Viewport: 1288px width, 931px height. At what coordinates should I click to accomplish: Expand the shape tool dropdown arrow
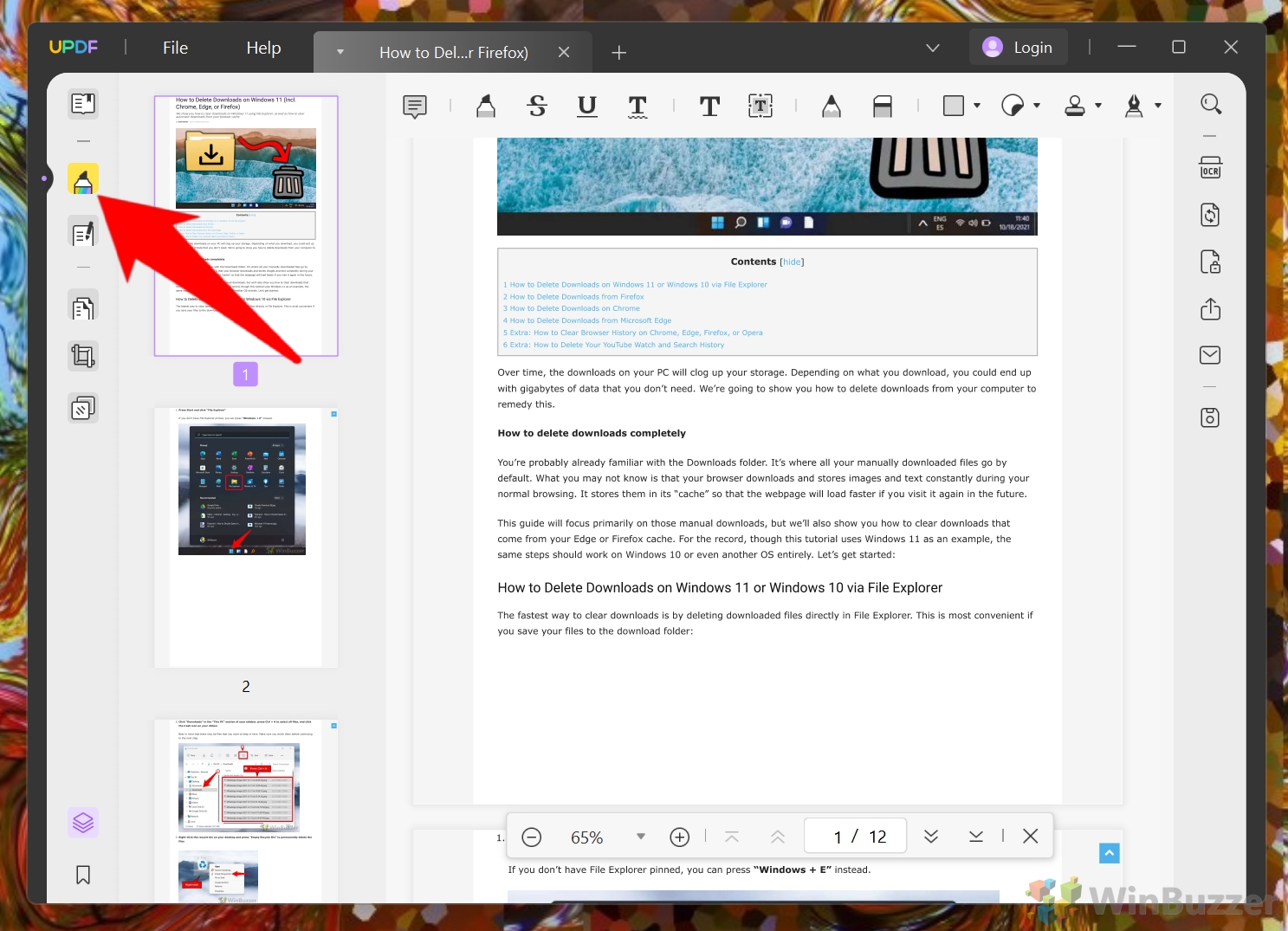point(977,106)
